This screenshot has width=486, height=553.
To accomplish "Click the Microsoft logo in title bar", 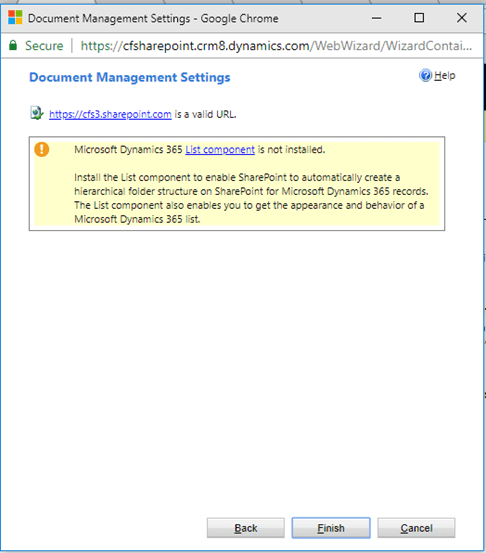I will tap(15, 17).
